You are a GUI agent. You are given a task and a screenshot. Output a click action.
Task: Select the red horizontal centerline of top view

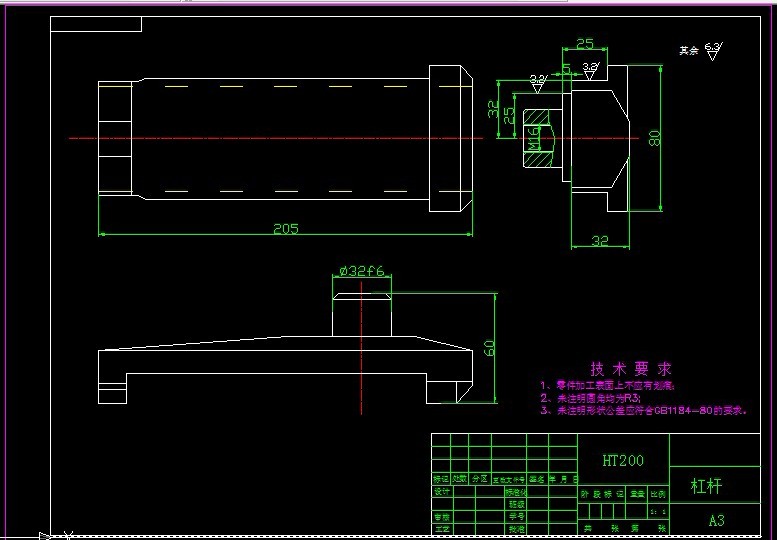pos(276,138)
